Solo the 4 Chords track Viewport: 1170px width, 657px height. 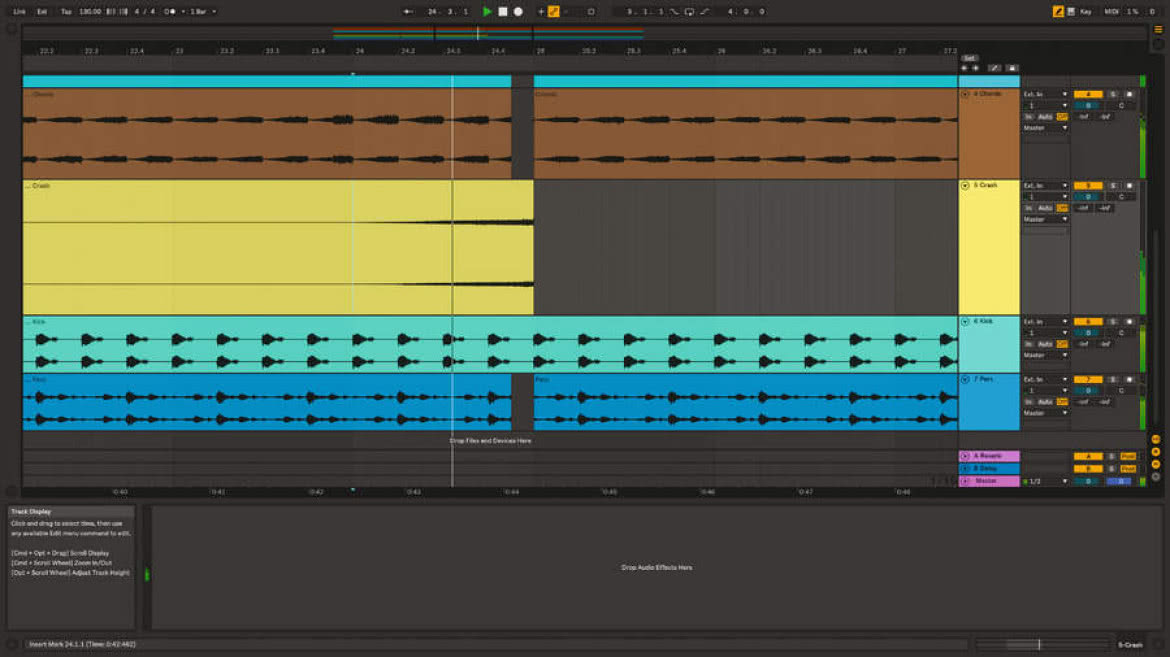[1113, 94]
